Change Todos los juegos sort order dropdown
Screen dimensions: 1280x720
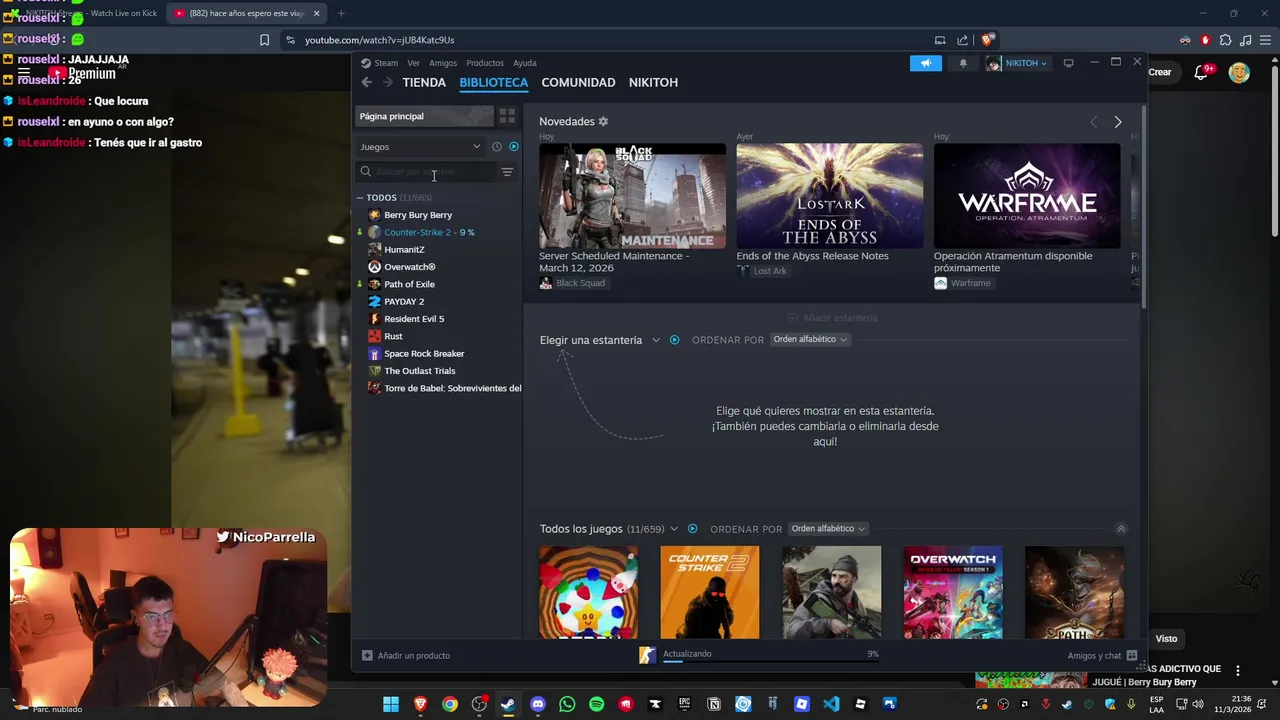(828, 529)
